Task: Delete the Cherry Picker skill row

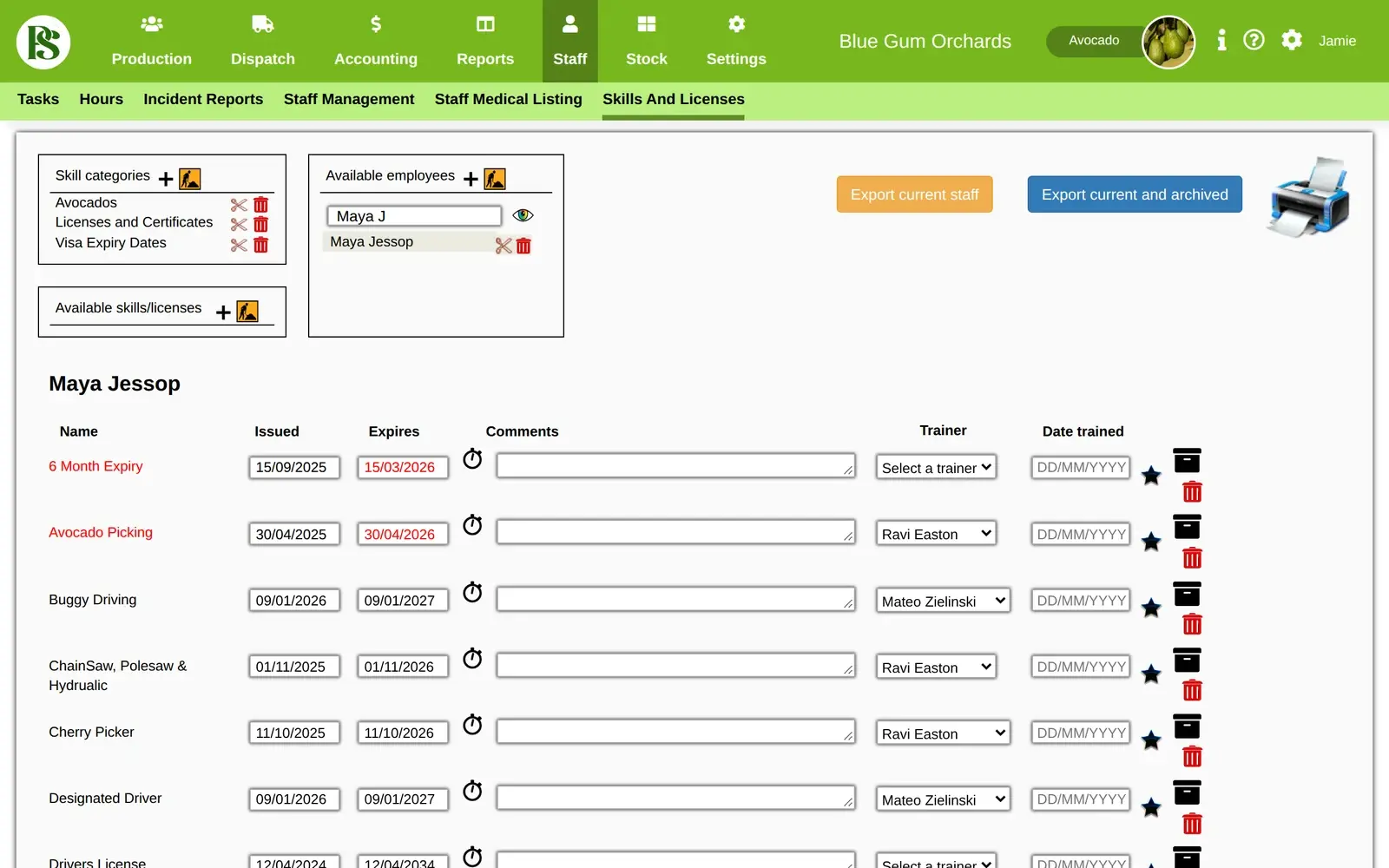Action: pos(1193,756)
